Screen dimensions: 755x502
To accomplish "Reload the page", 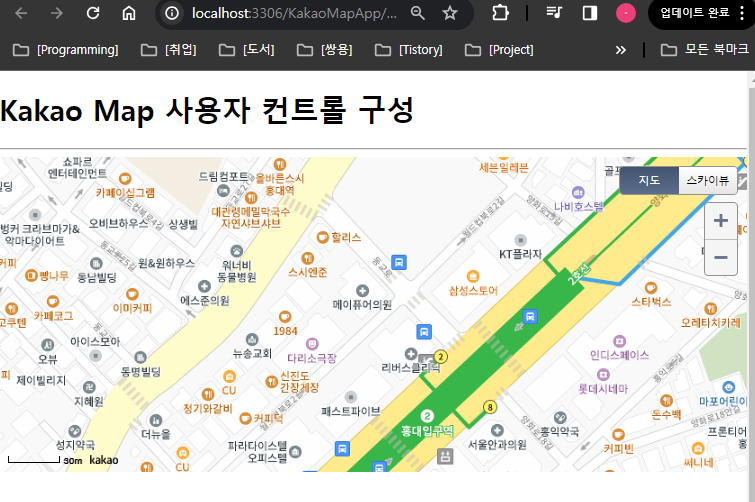I will click(92, 13).
